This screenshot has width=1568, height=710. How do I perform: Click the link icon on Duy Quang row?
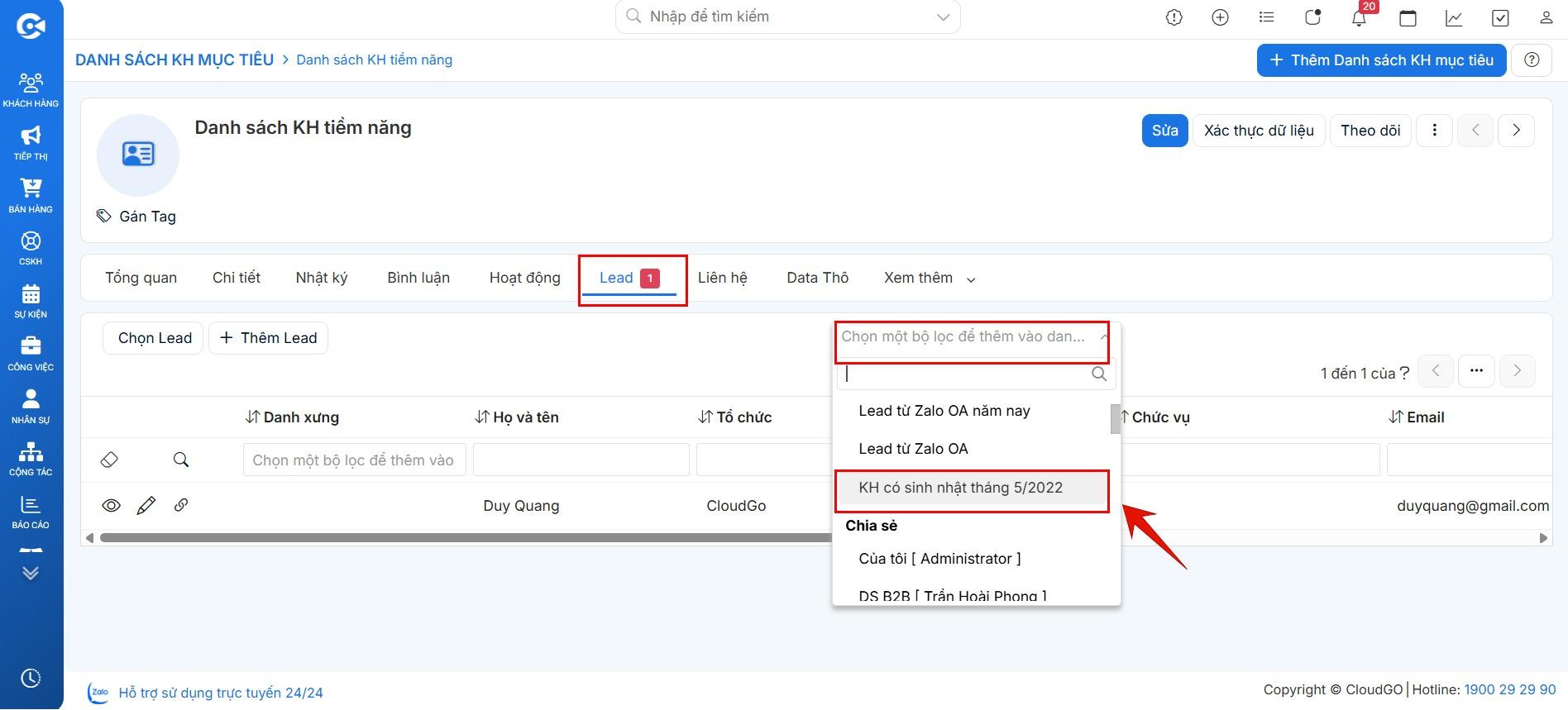pyautogui.click(x=181, y=505)
